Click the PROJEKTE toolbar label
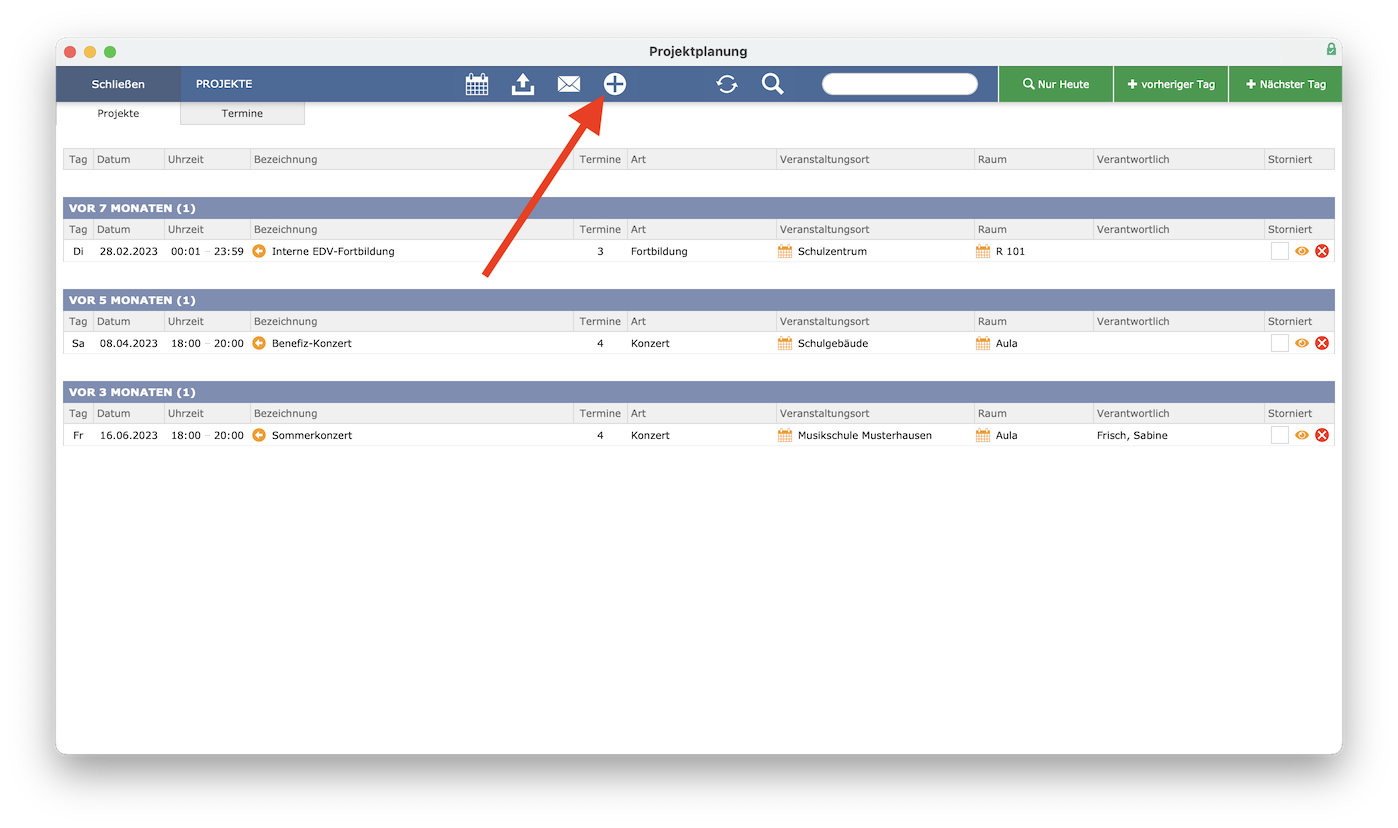This screenshot has height=828, width=1398. (224, 84)
